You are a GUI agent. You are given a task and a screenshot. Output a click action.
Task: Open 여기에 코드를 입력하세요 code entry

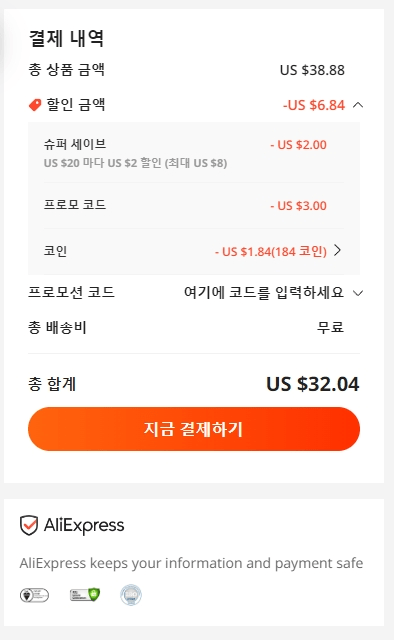(264, 293)
